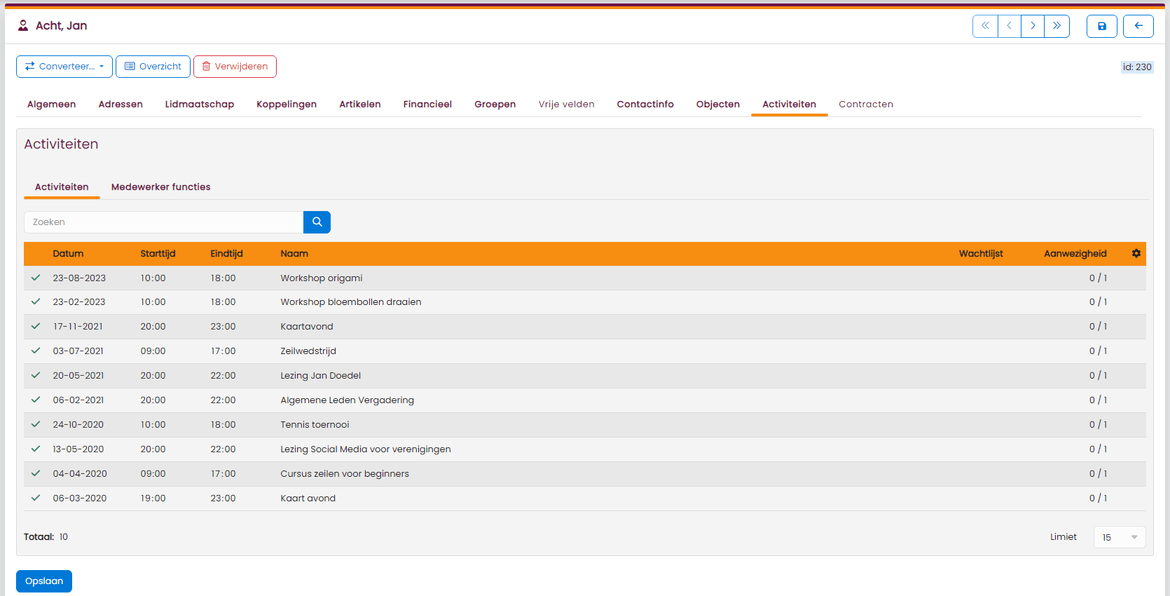Go to last record arrow
The width and height of the screenshot is (1170, 596).
[1057, 26]
